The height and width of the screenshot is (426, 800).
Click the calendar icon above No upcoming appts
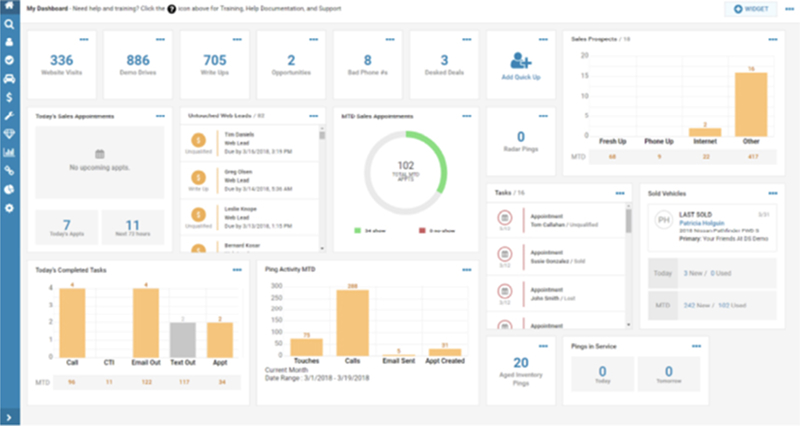[100, 154]
